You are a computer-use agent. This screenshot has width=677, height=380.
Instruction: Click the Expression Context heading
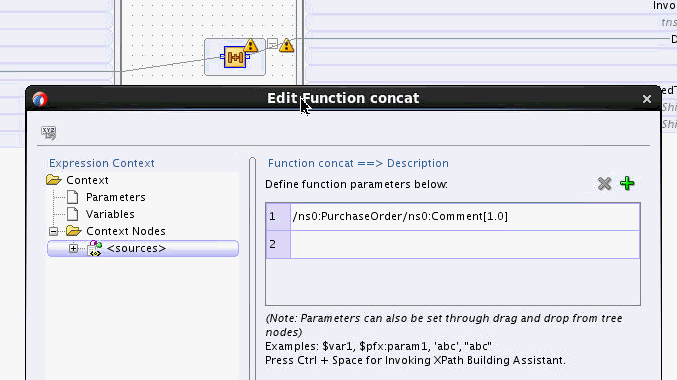click(x=101, y=163)
